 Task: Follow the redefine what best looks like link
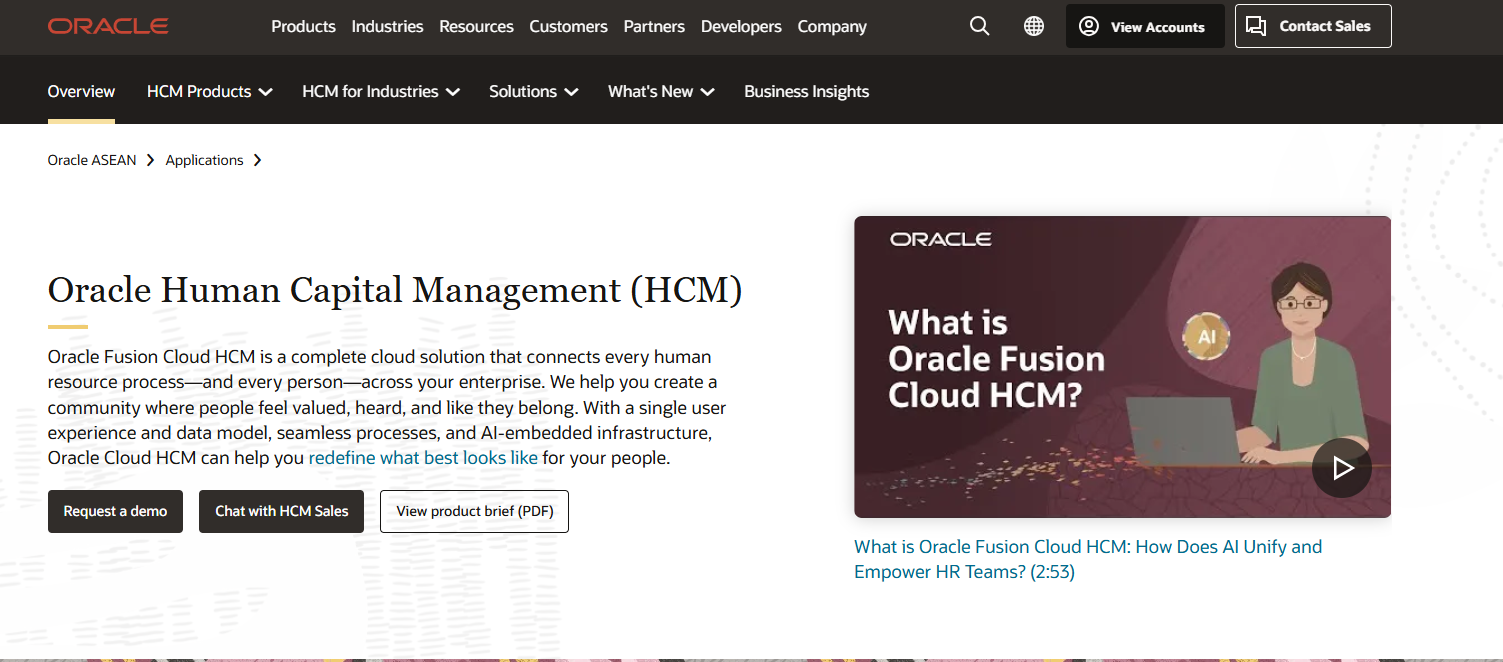click(x=423, y=457)
